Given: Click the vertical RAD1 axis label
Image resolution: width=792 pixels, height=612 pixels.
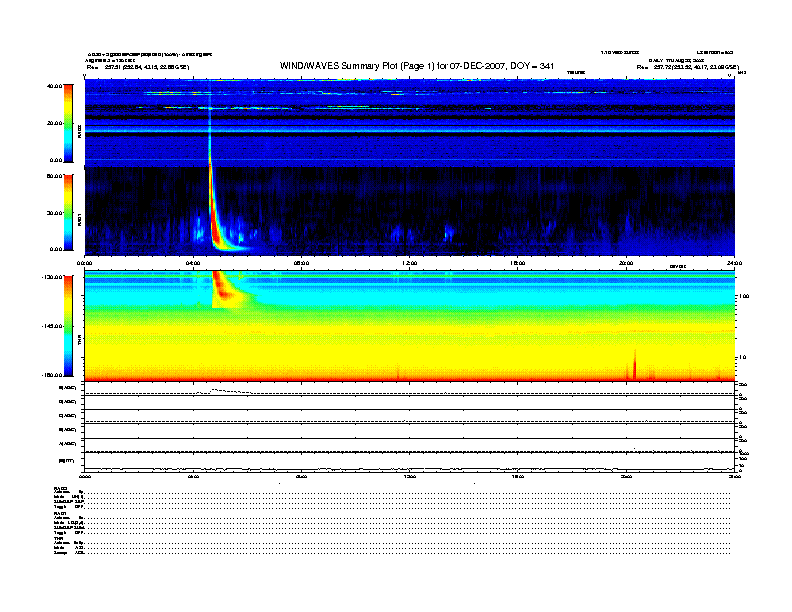Looking at the screenshot, I should tap(79, 219).
